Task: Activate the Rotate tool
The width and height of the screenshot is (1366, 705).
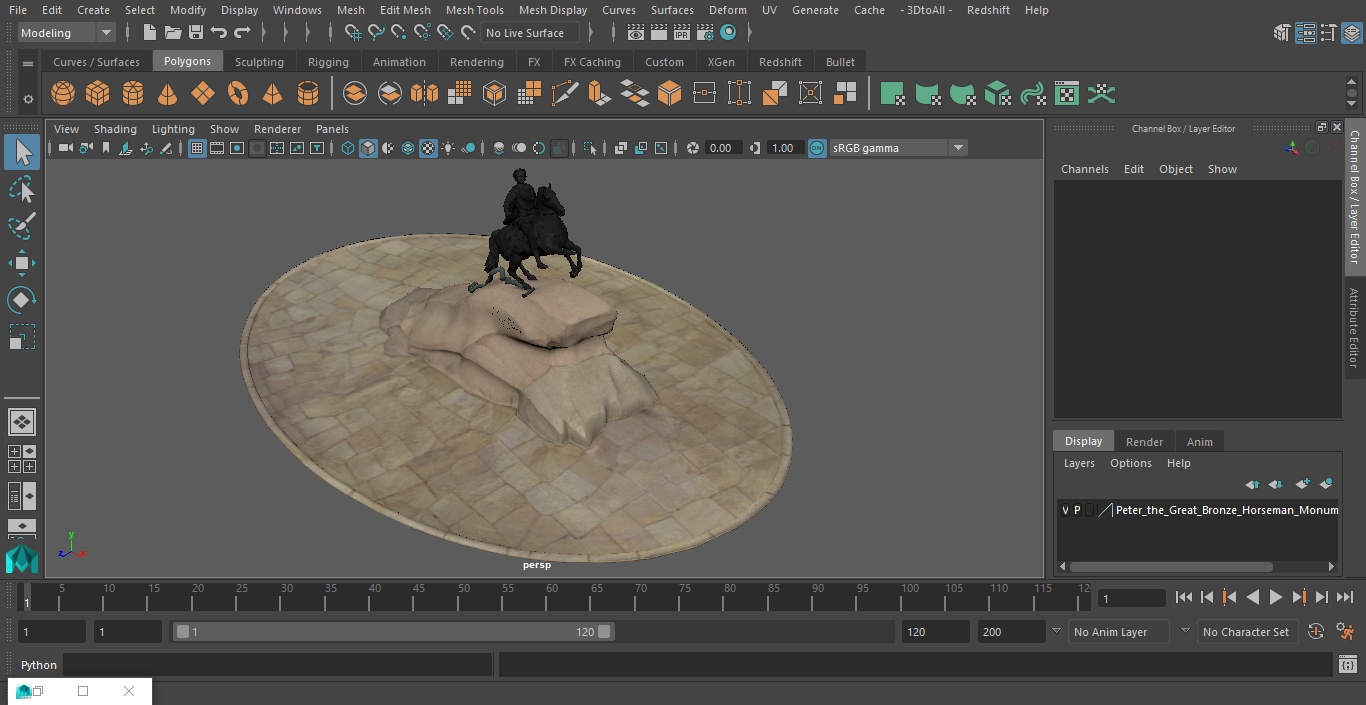Action: pos(22,300)
